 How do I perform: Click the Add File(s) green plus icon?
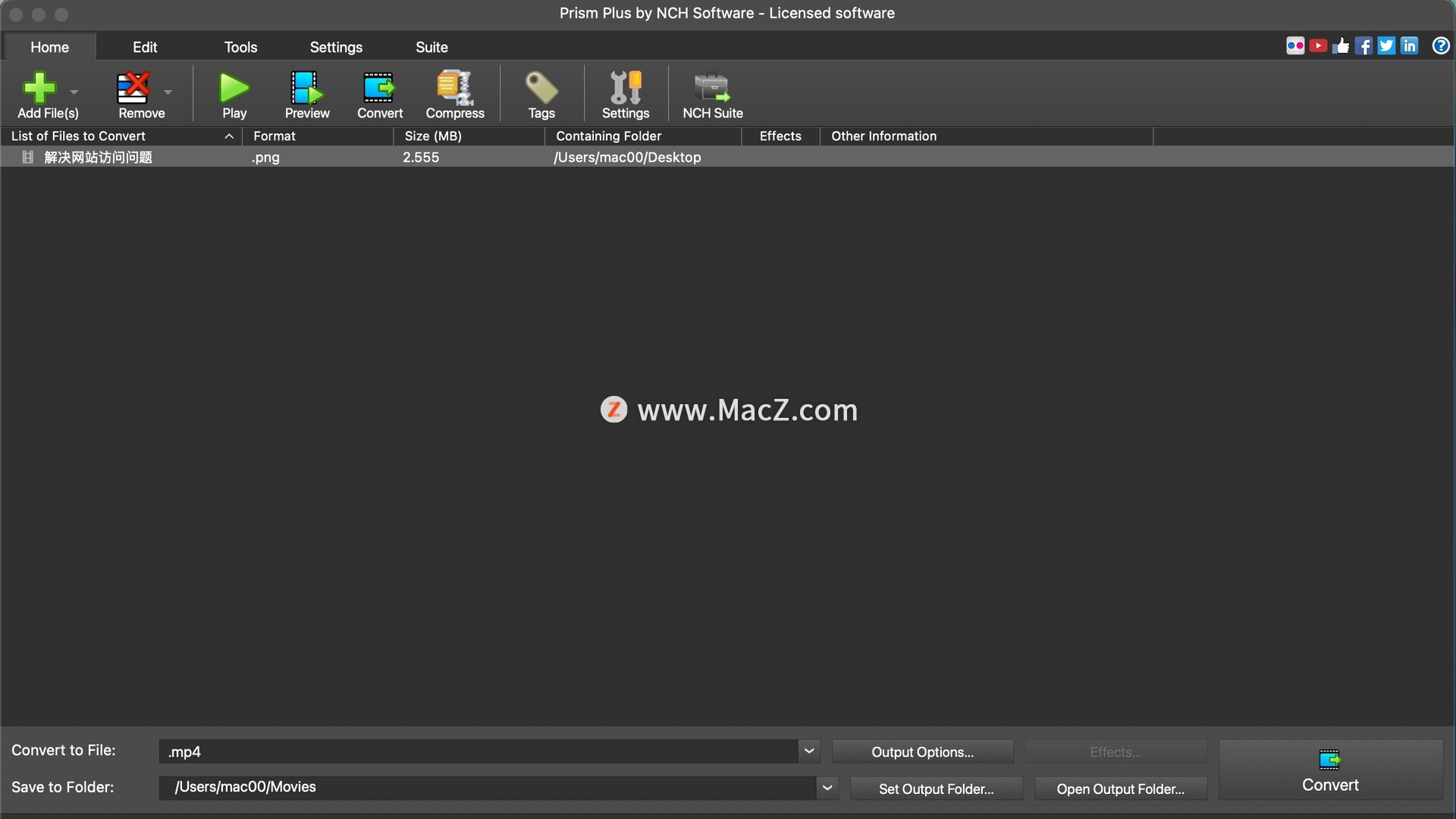click(39, 87)
